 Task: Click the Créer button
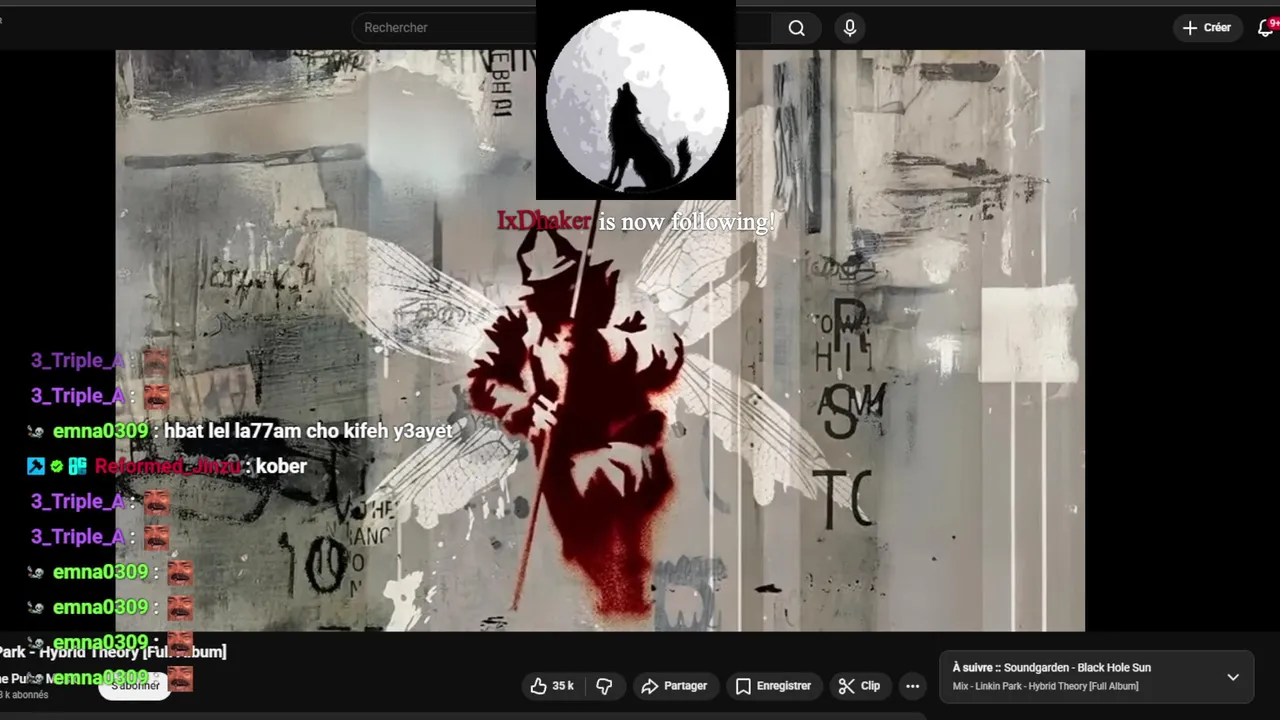click(1207, 28)
